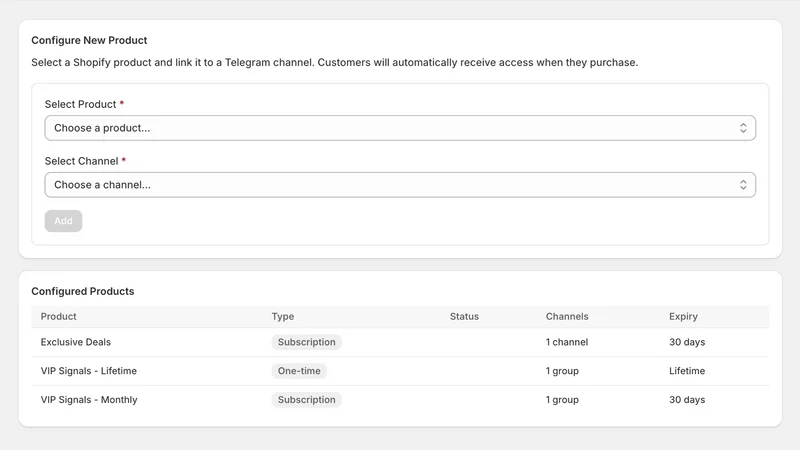The width and height of the screenshot is (800, 450).
Task: Click the Product column header
Action: (x=59, y=316)
